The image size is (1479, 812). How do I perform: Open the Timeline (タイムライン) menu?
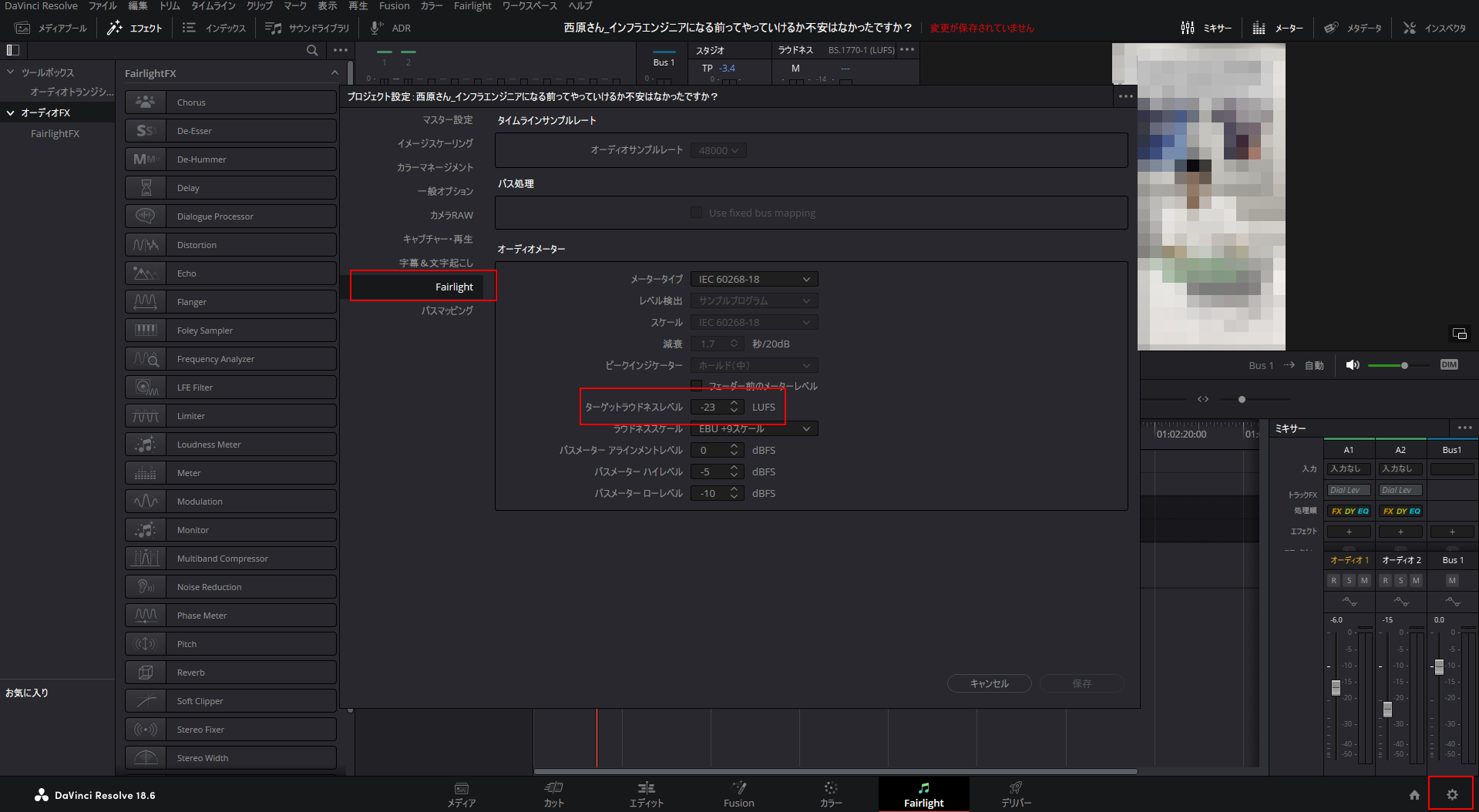pos(213,6)
